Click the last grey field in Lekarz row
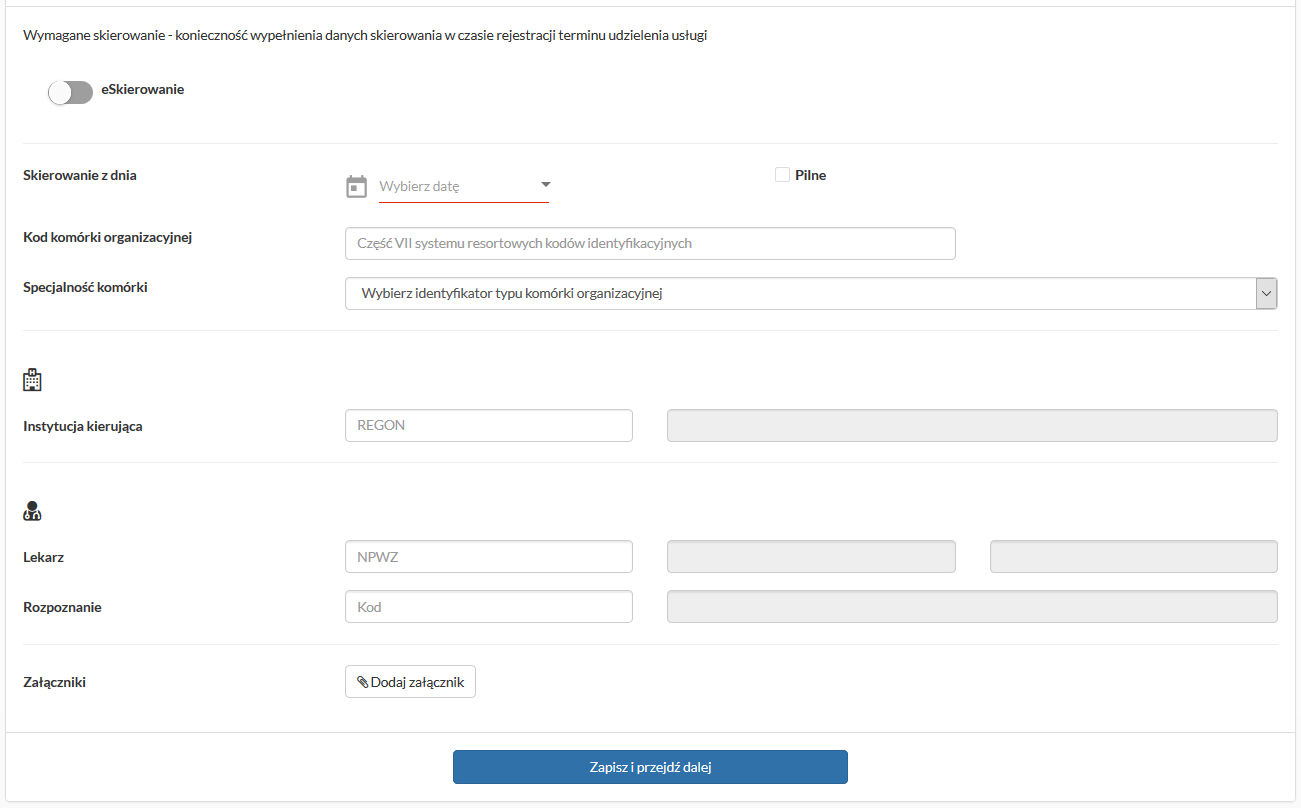1301x808 pixels. [x=1133, y=557]
